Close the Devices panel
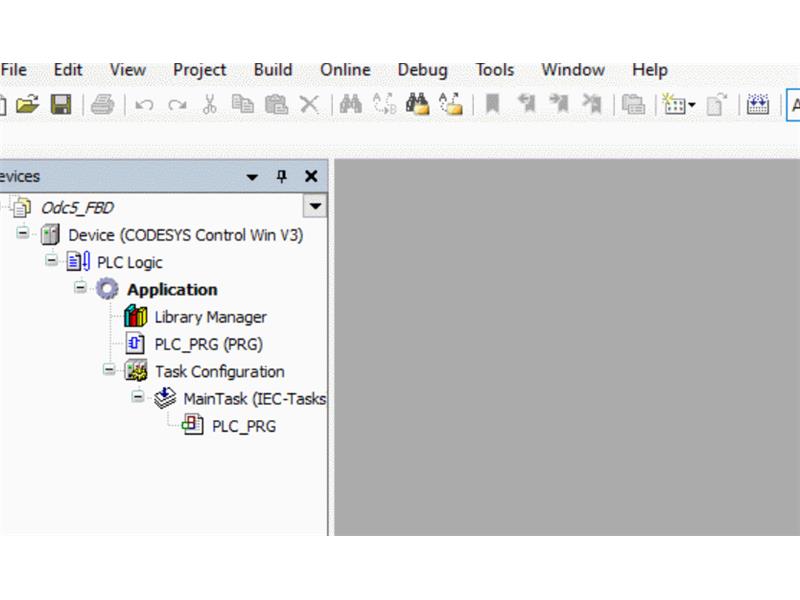 (x=311, y=177)
